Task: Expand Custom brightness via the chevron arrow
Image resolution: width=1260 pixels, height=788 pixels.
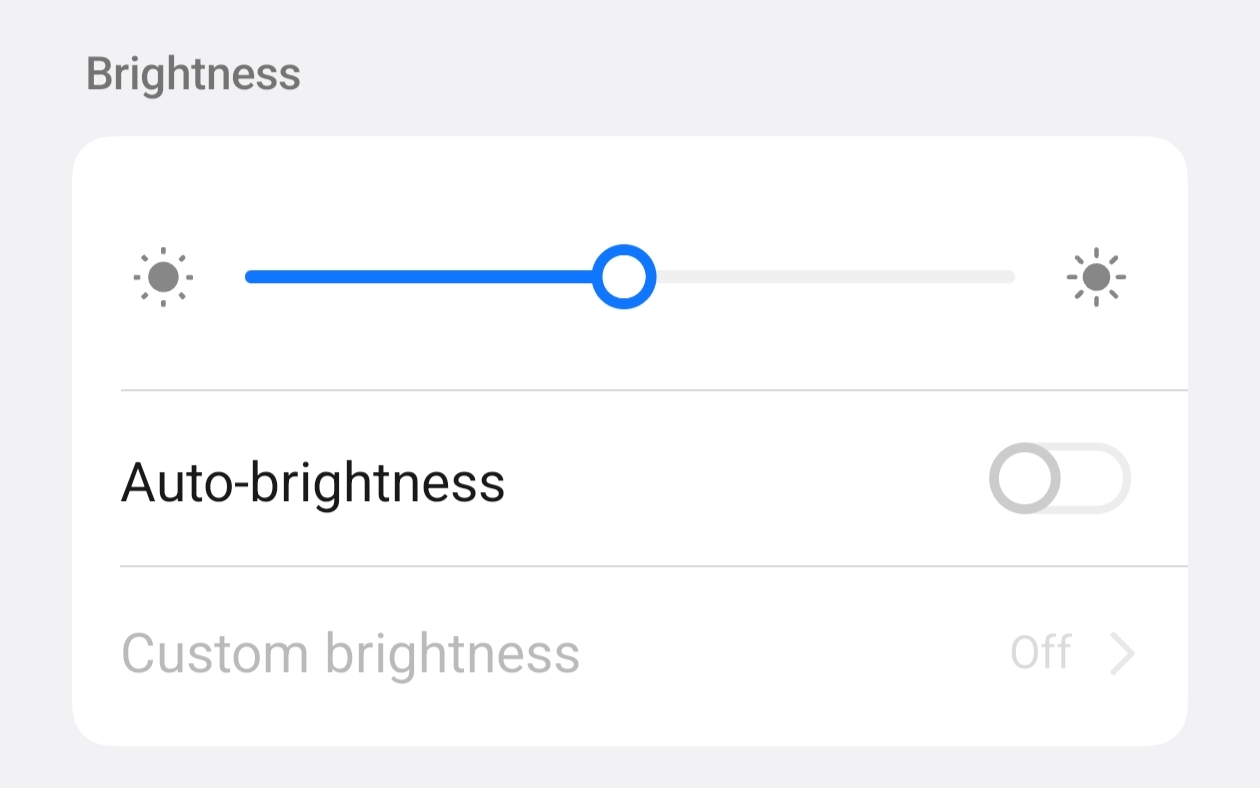Action: pyautogui.click(x=1122, y=654)
